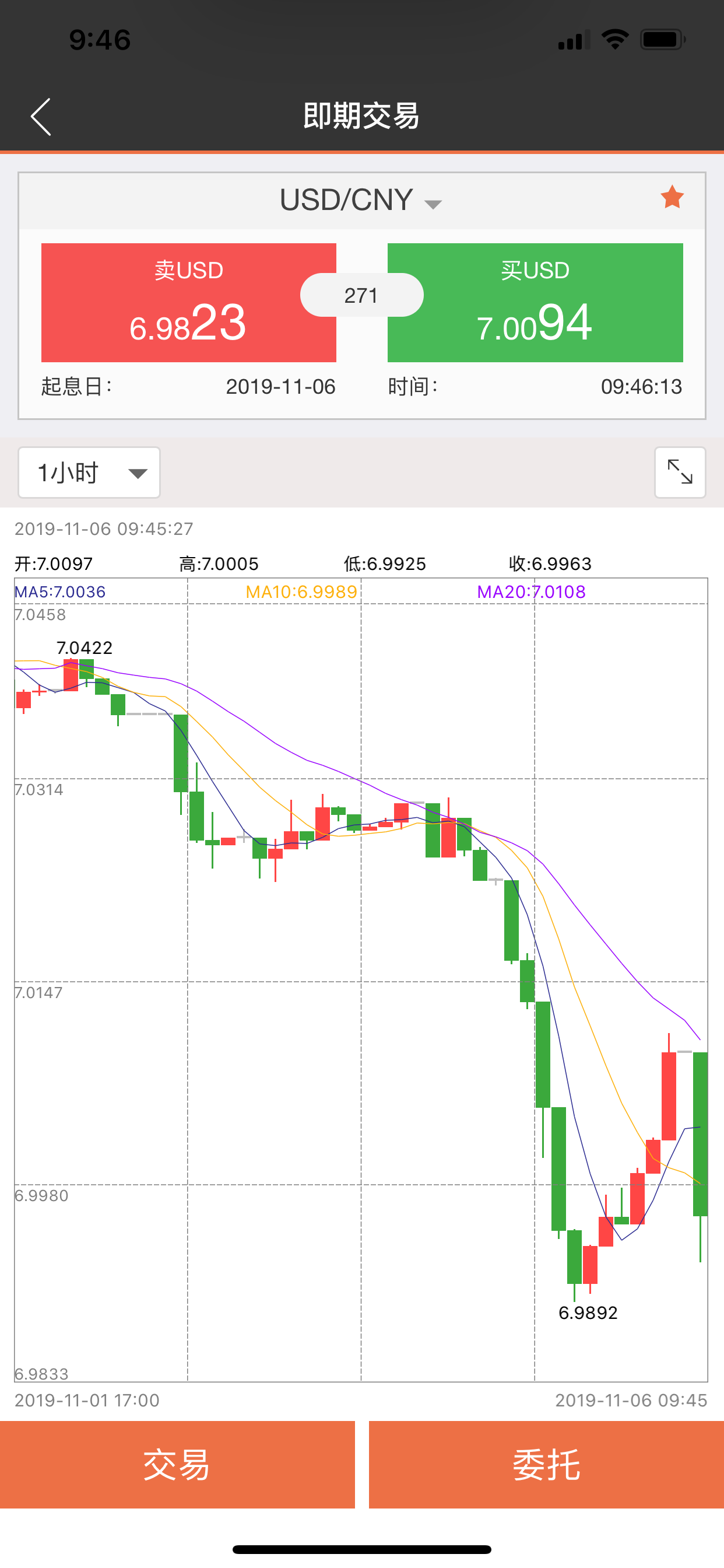Tap the 6.9833 y-axis label

(41, 1374)
